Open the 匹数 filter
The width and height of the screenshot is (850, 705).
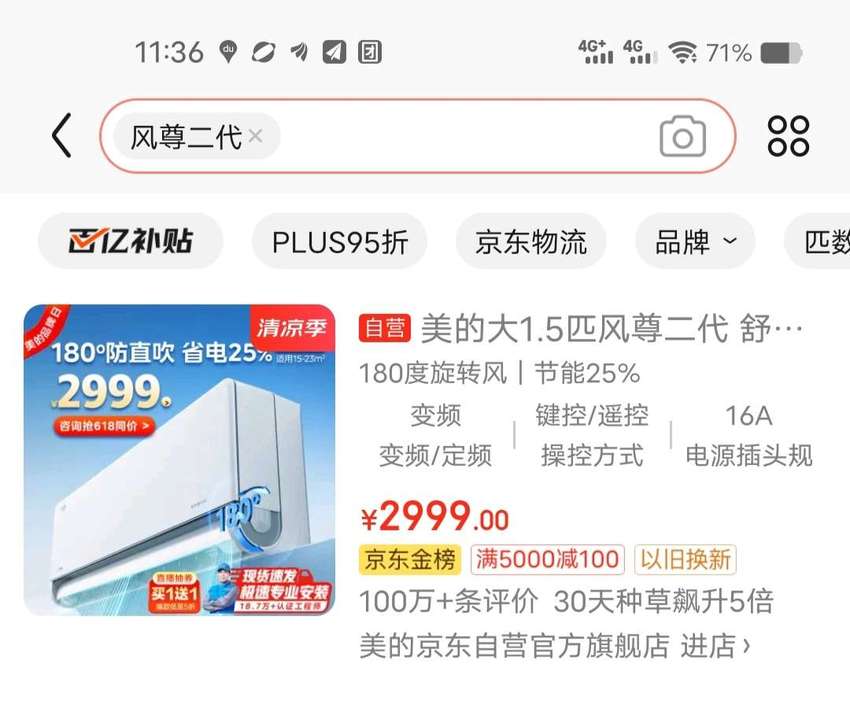click(819, 241)
